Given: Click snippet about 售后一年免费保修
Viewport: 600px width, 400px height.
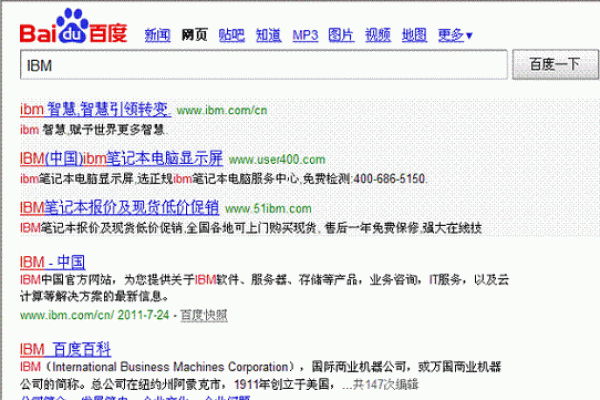Looking at the screenshot, I should (251, 228).
